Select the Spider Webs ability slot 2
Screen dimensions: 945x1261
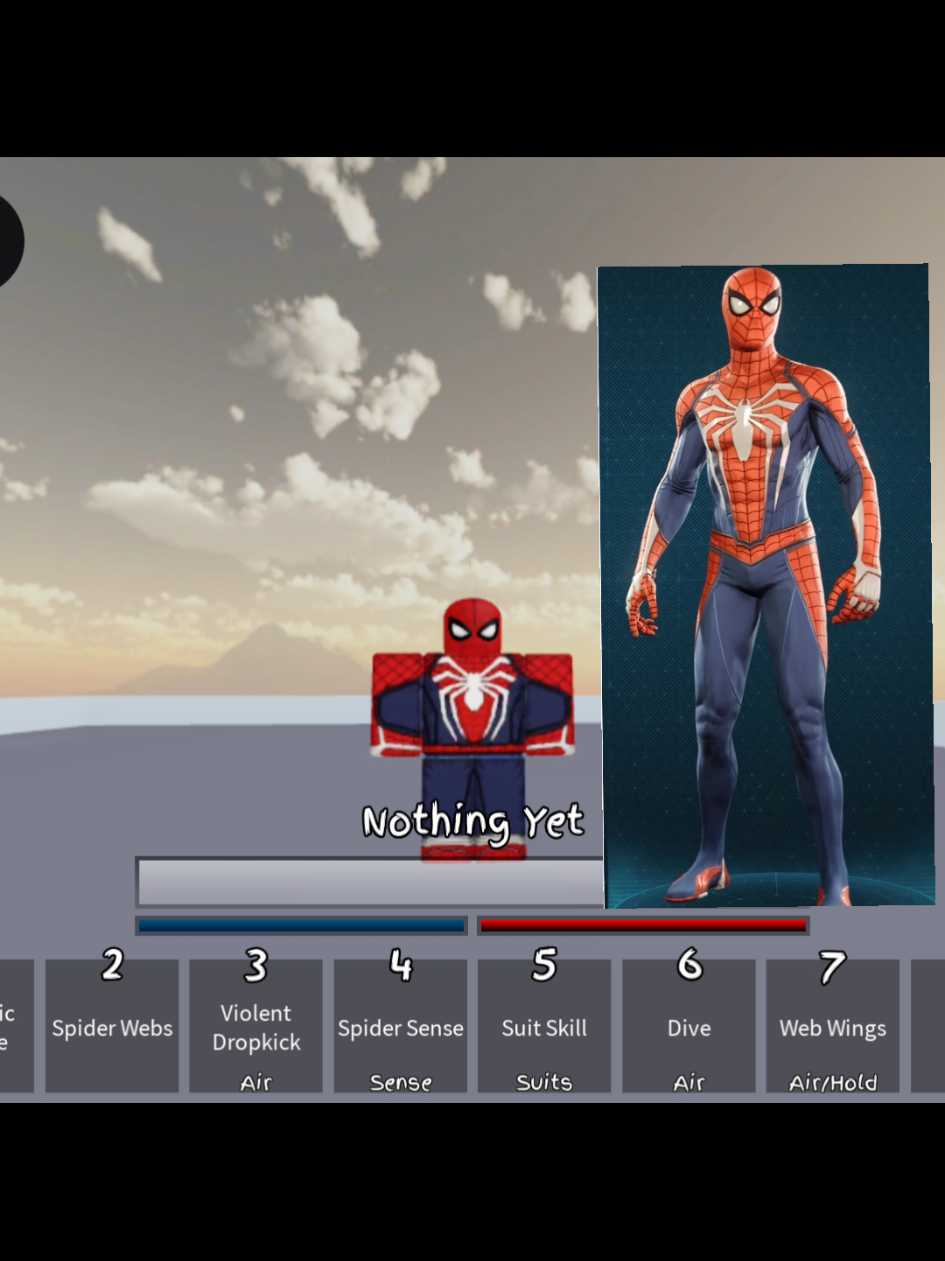click(112, 1026)
